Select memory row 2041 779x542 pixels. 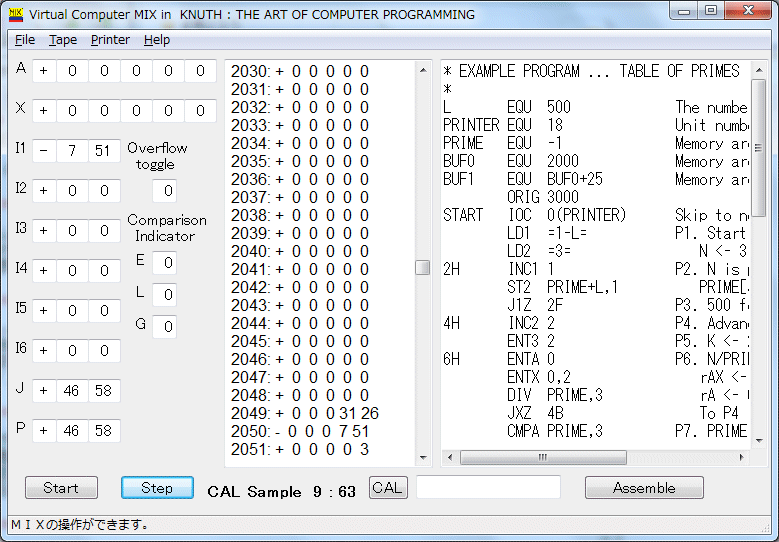pos(300,269)
